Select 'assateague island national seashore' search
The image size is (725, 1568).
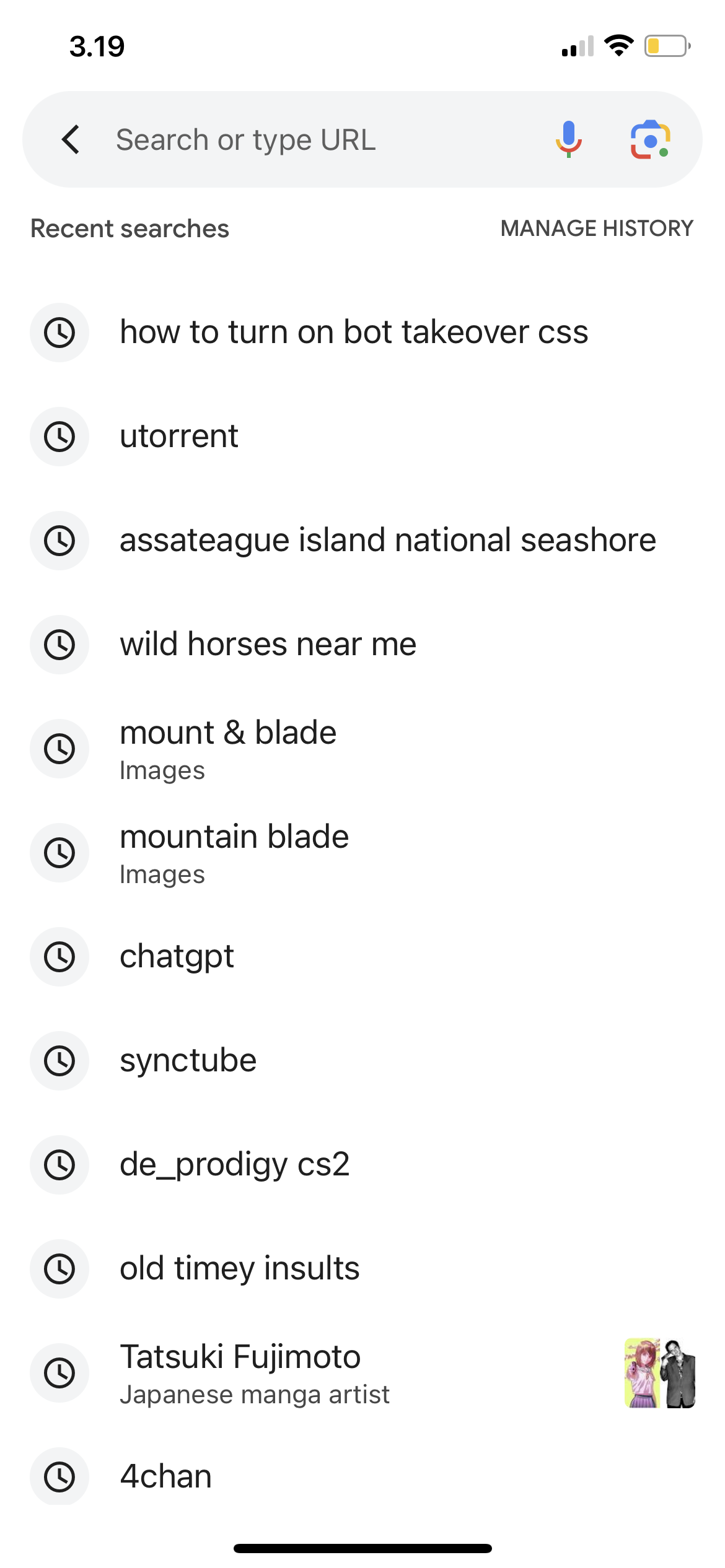pos(362,541)
